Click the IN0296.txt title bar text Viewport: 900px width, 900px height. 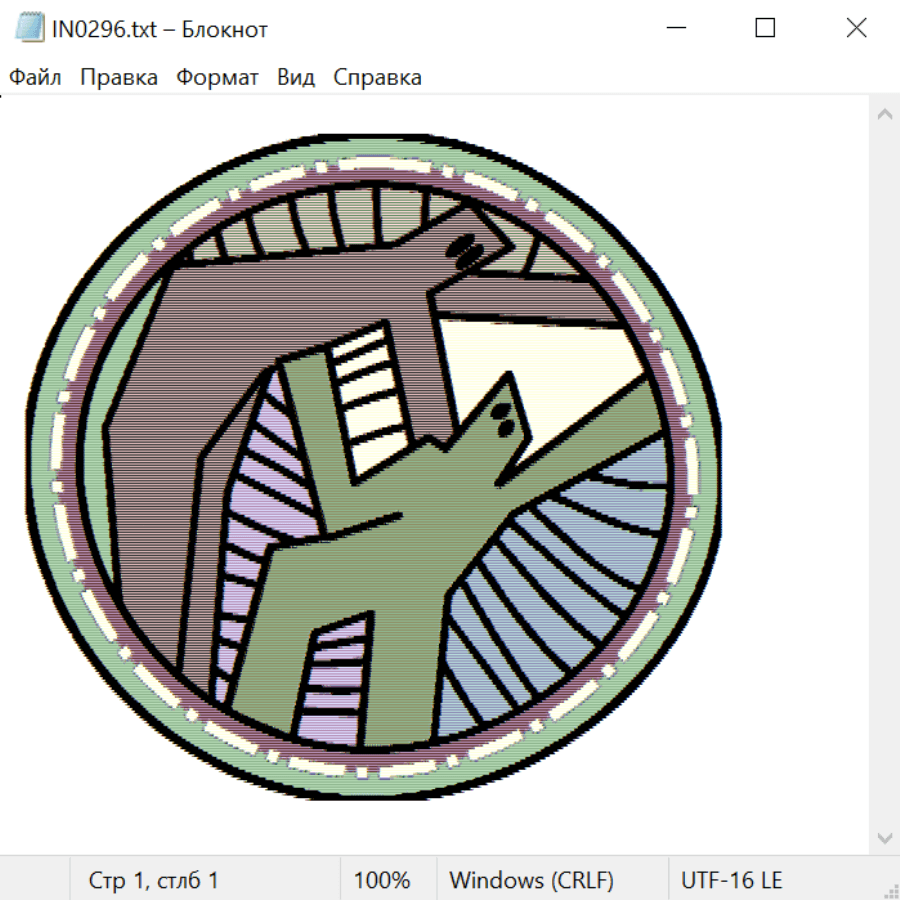click(x=160, y=29)
